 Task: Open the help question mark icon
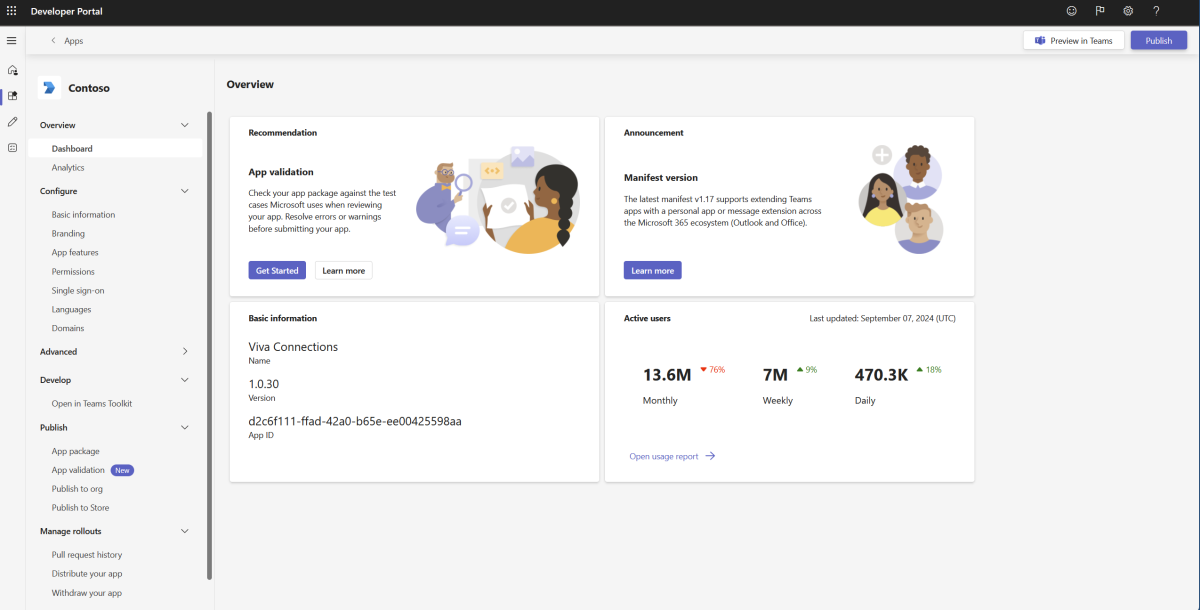click(1156, 11)
